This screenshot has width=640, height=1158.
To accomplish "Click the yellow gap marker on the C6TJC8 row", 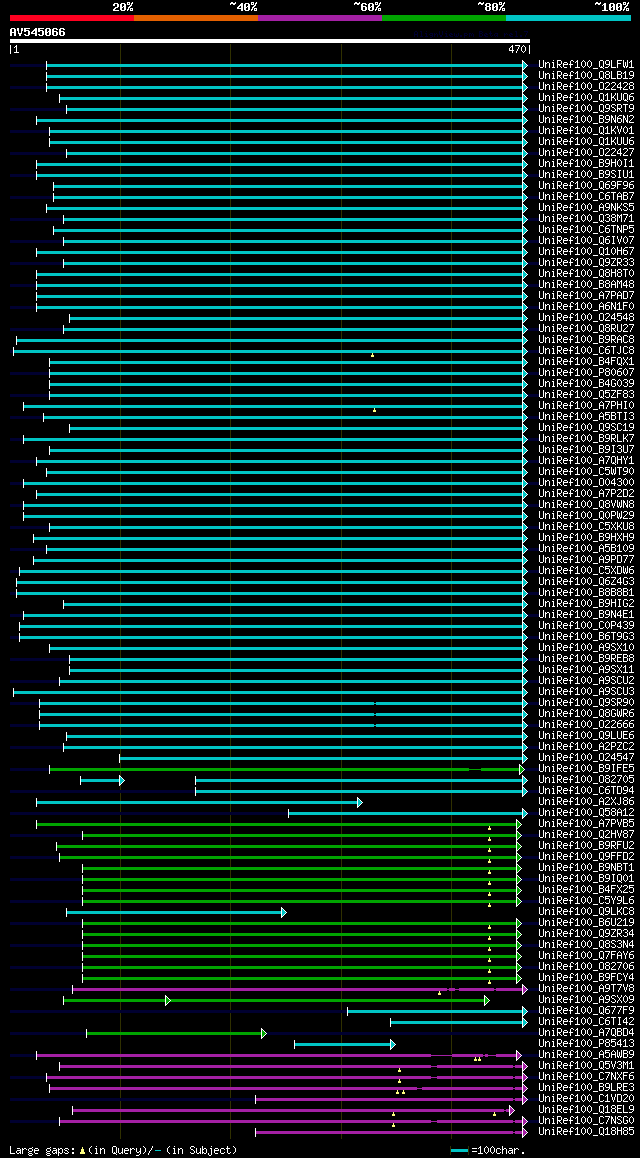I will pos(373,354).
